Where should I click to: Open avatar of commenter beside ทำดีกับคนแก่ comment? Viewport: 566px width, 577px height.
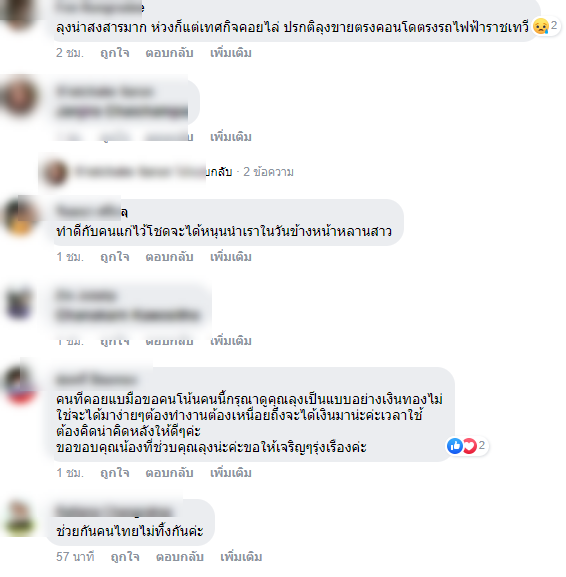20,217
